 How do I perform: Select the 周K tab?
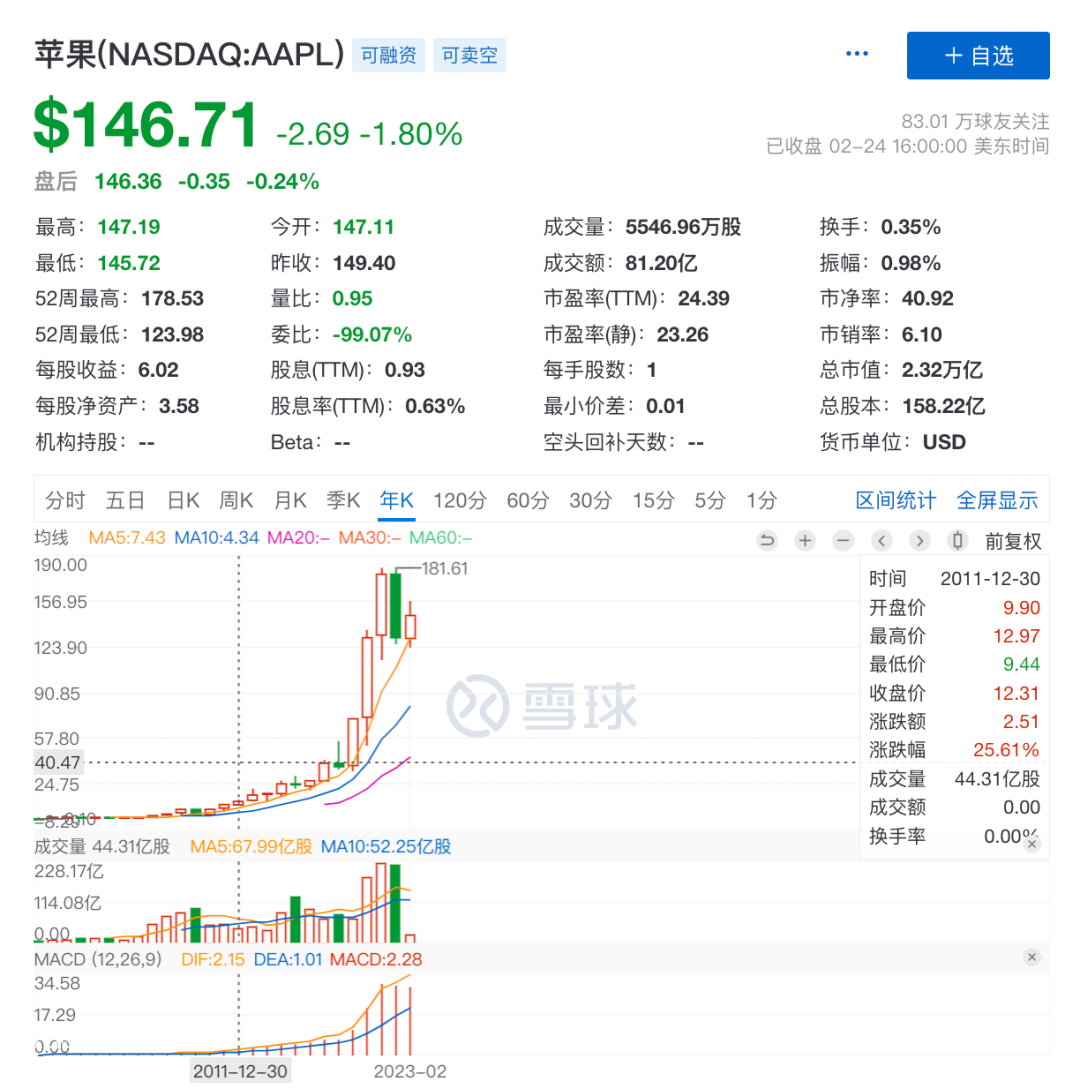click(236, 500)
